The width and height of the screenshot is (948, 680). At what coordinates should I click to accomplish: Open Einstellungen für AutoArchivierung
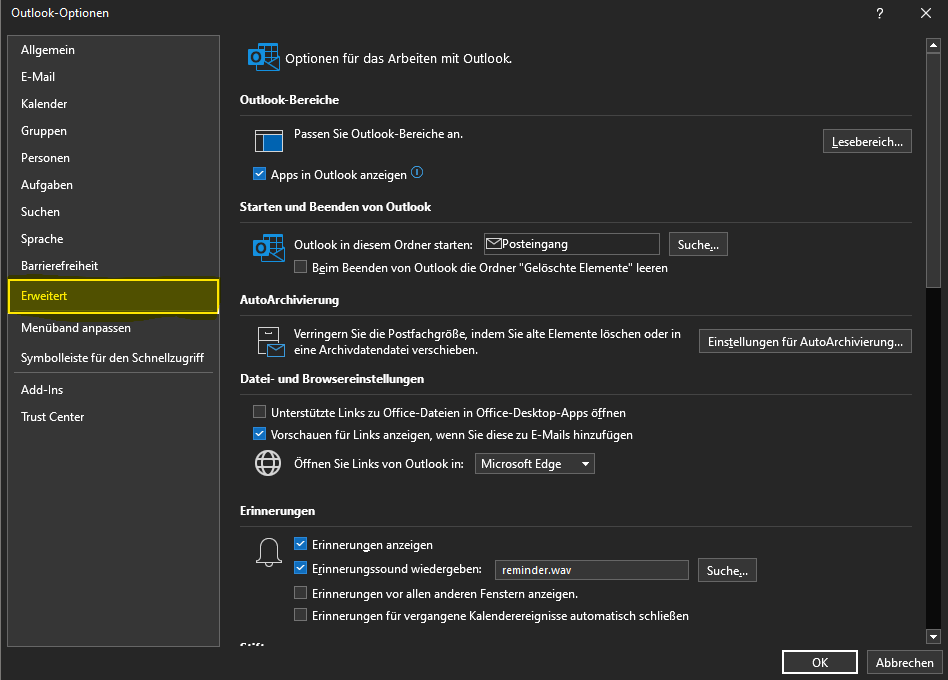tap(804, 342)
